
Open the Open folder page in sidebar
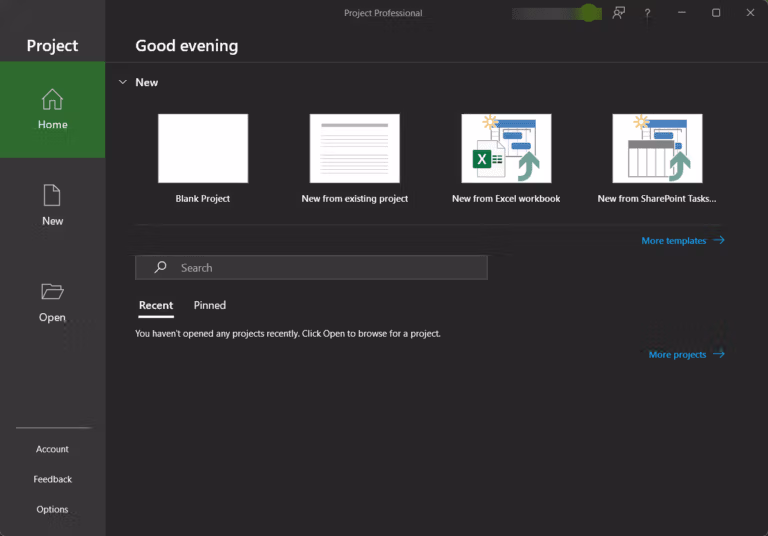(52, 302)
